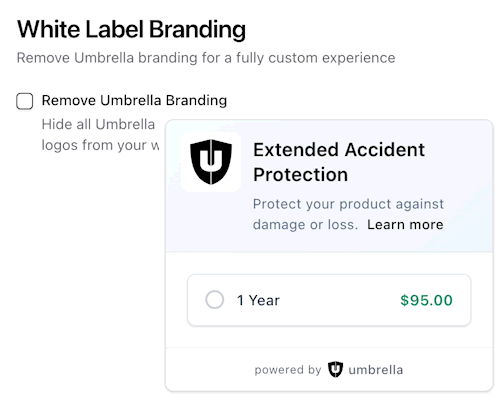This screenshot has width=500, height=400.
Task: Click the word "Branding" in the main heading
Action: click(197, 30)
